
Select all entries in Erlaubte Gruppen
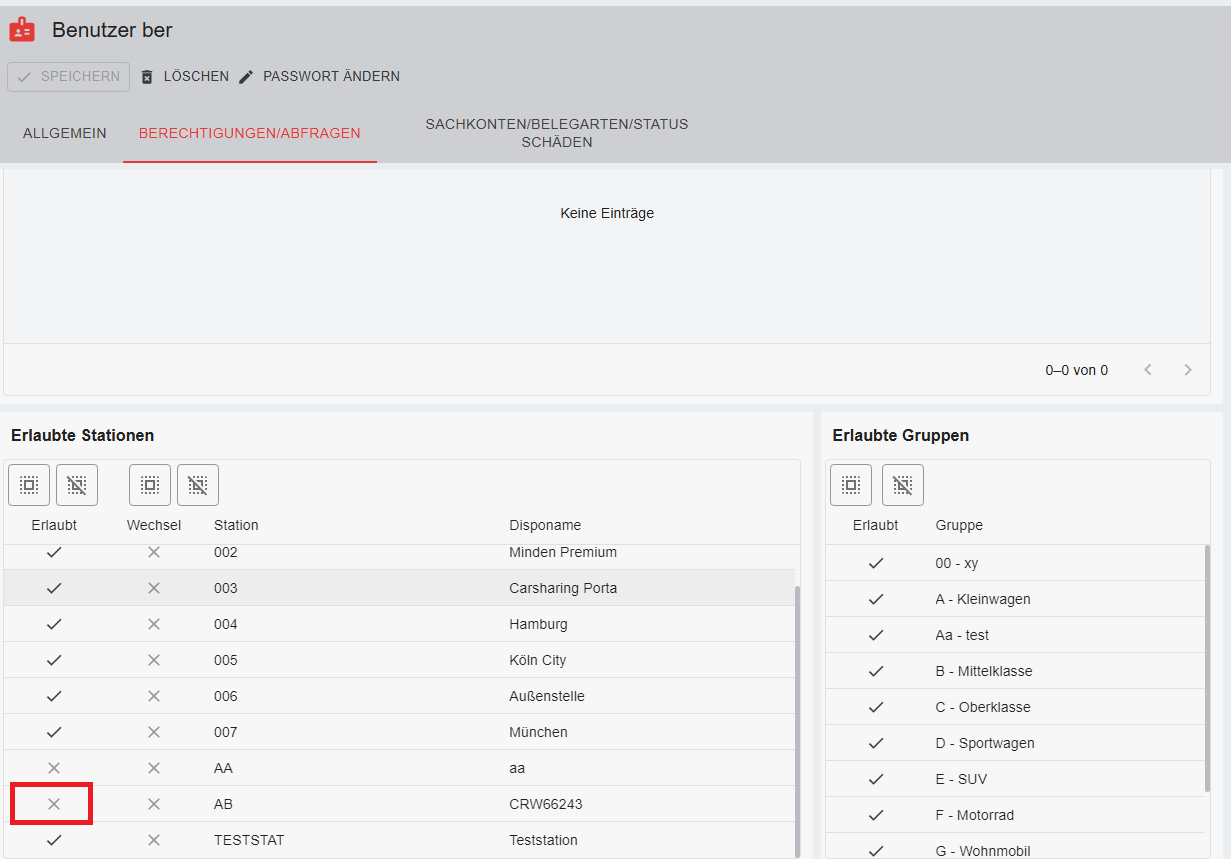(851, 485)
